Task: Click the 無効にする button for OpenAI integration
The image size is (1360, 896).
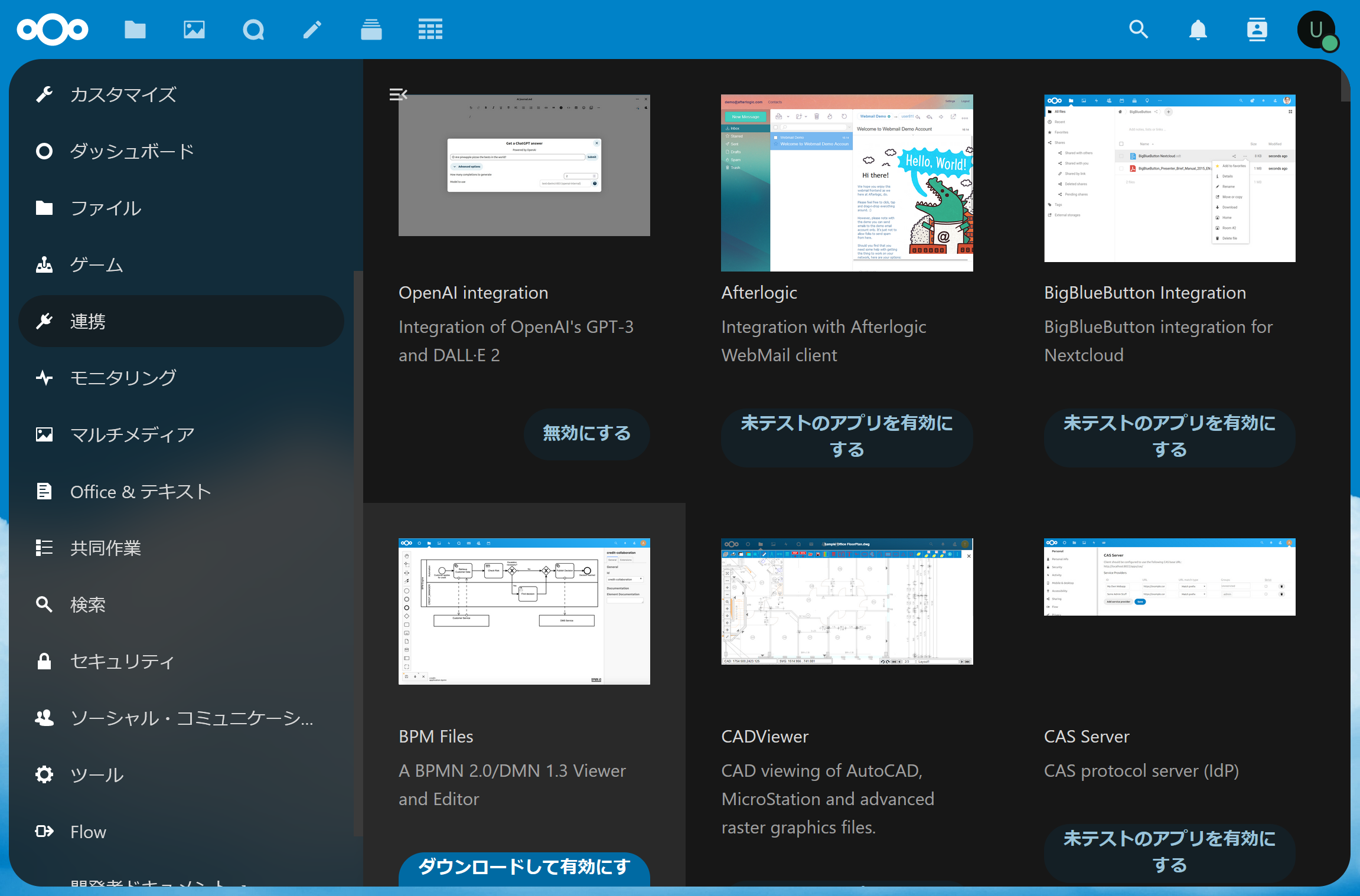Action: [x=586, y=434]
